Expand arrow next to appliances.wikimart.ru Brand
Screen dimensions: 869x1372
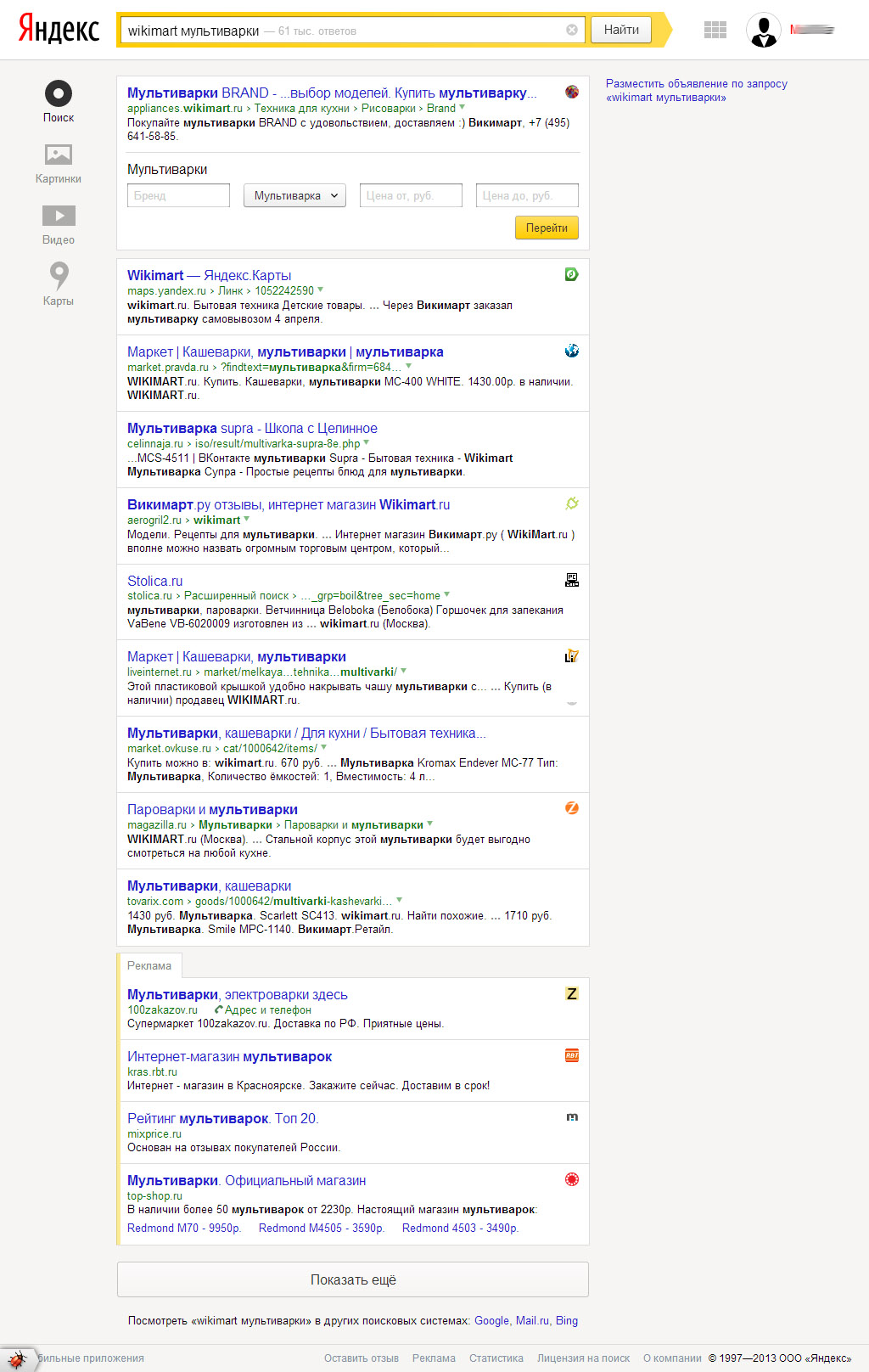pyautogui.click(x=463, y=108)
